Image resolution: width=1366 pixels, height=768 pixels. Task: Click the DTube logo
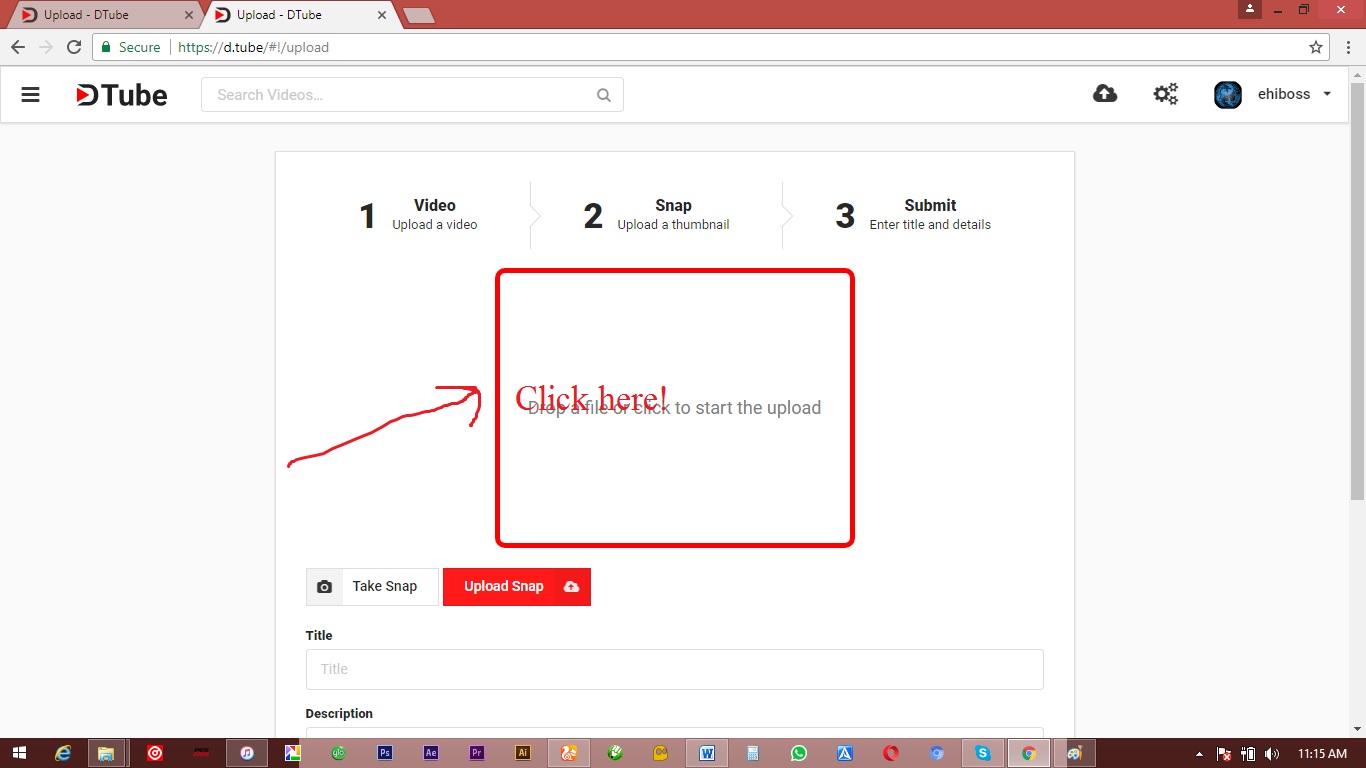coord(120,94)
